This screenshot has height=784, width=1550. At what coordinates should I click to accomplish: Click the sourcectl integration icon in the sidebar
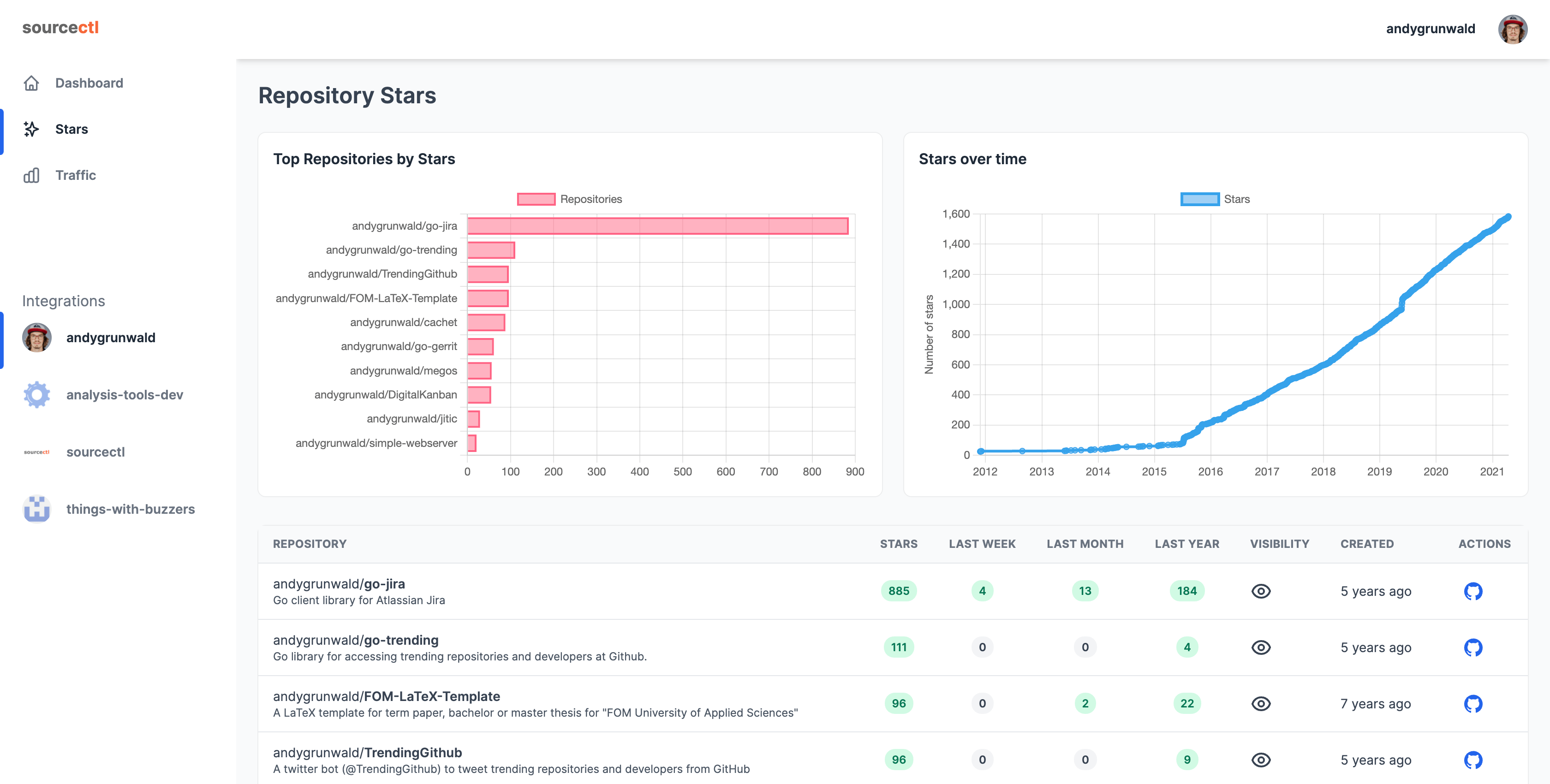[x=36, y=452]
